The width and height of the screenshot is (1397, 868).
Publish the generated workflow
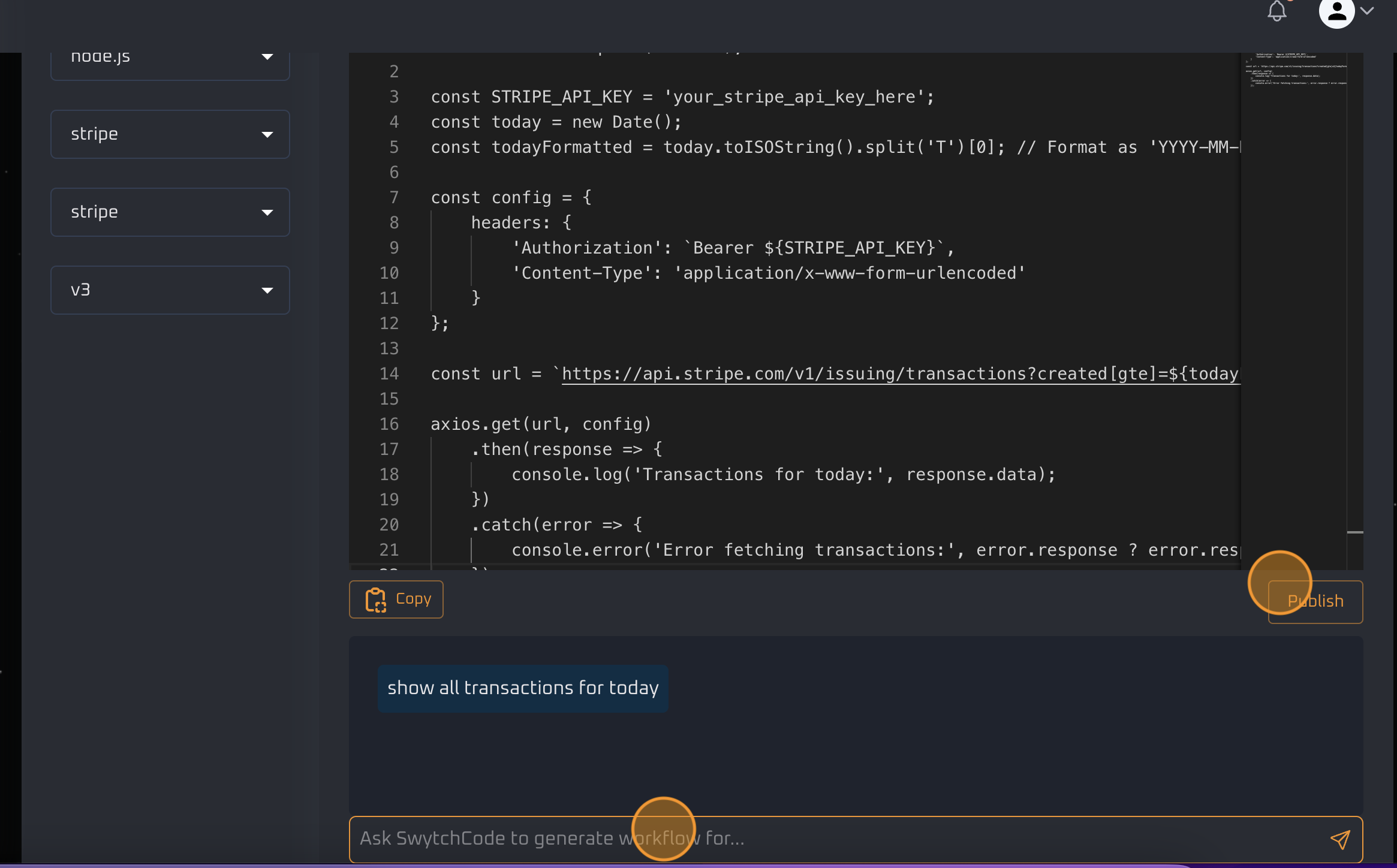1315,602
